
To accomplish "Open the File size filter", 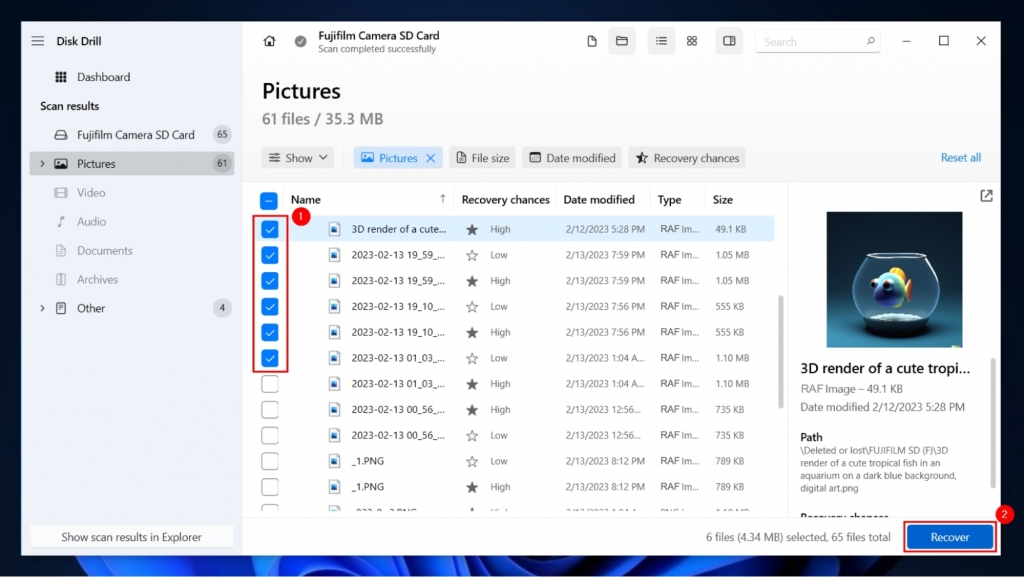I will pos(482,157).
